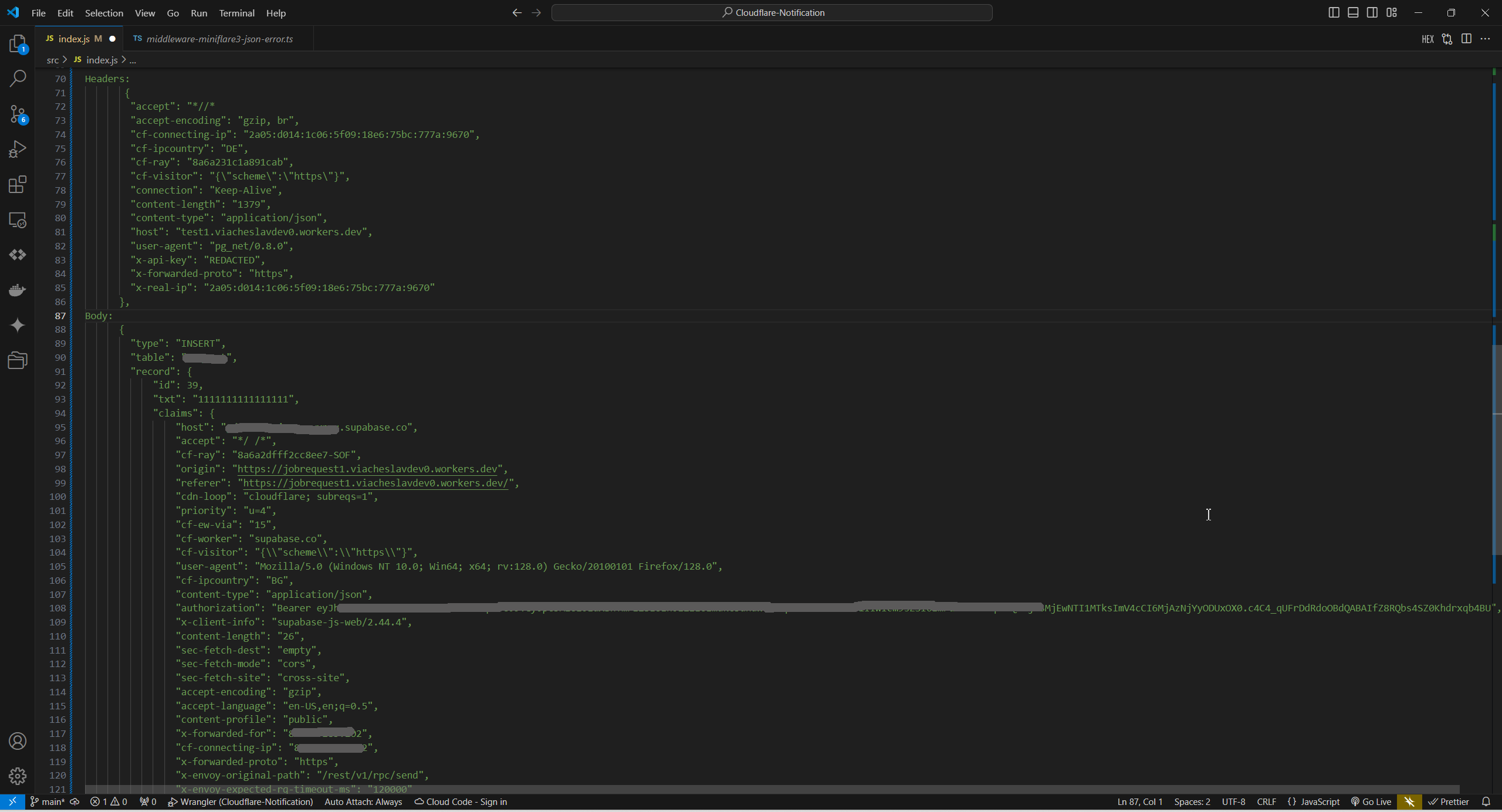This screenshot has height=812, width=1502.
Task: Toggle the Primary Side Bar layout
Action: pos(1334,12)
